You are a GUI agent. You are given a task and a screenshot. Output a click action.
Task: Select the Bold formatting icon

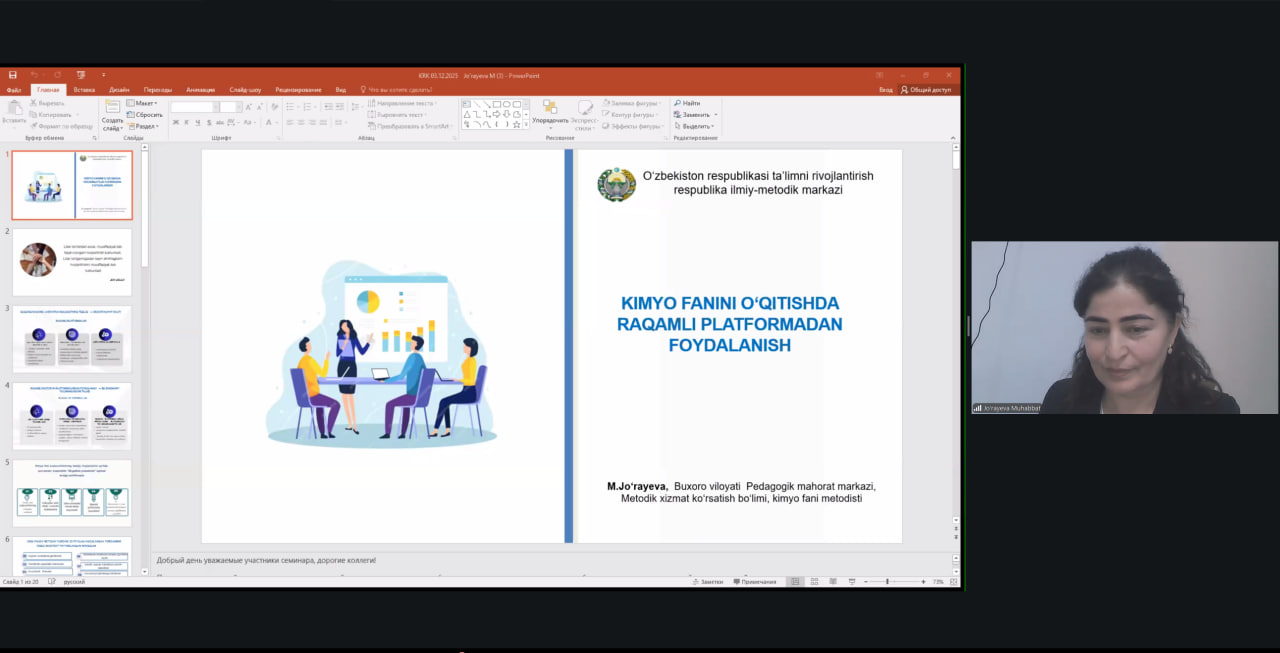click(x=175, y=123)
